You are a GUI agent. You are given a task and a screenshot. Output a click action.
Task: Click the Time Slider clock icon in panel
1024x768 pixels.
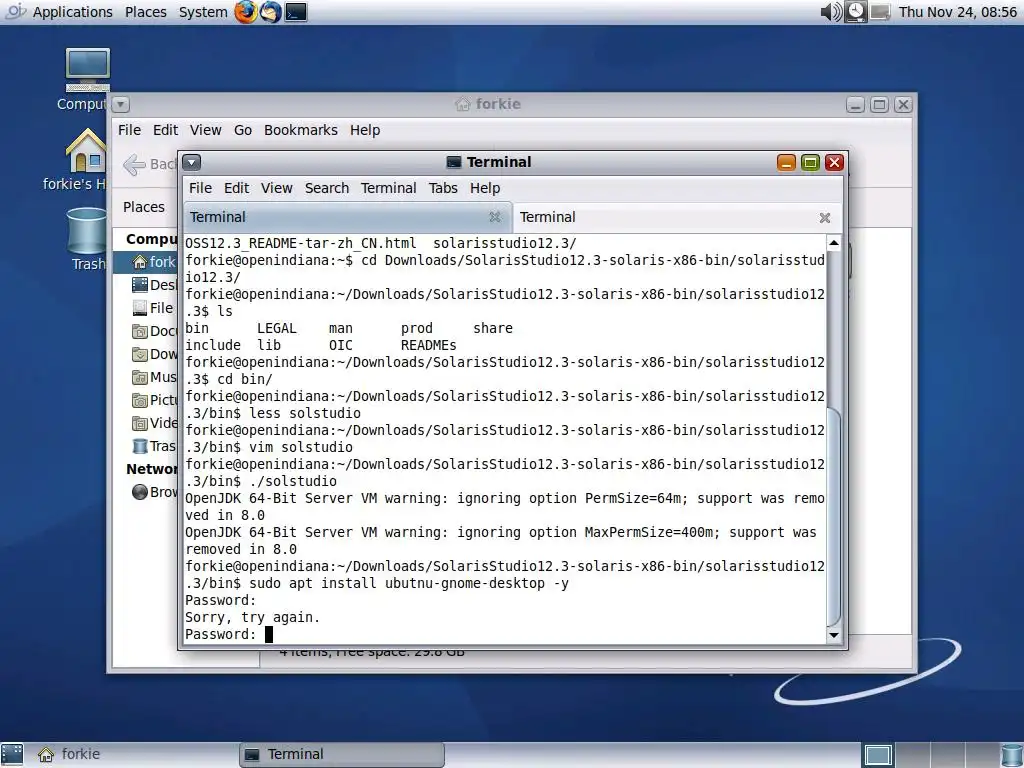pyautogui.click(x=856, y=12)
